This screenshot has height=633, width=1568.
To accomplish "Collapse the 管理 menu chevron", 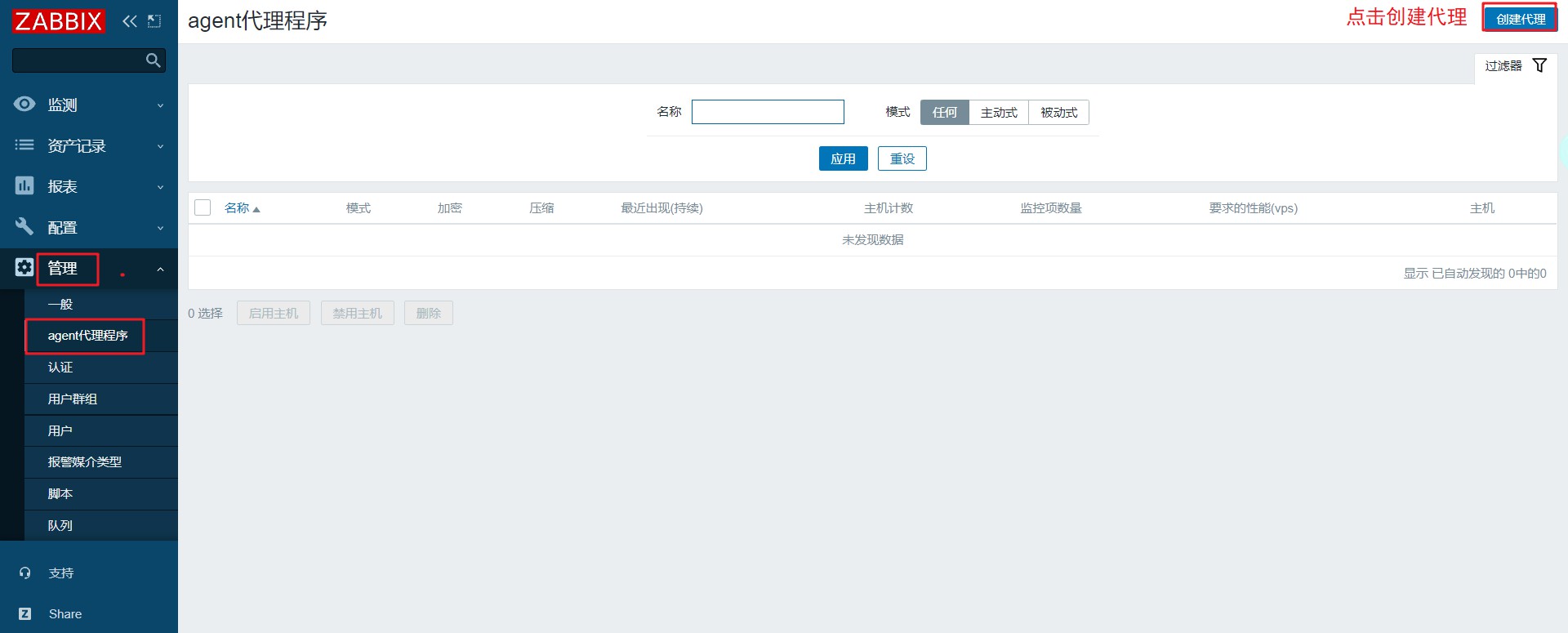I will [x=160, y=269].
